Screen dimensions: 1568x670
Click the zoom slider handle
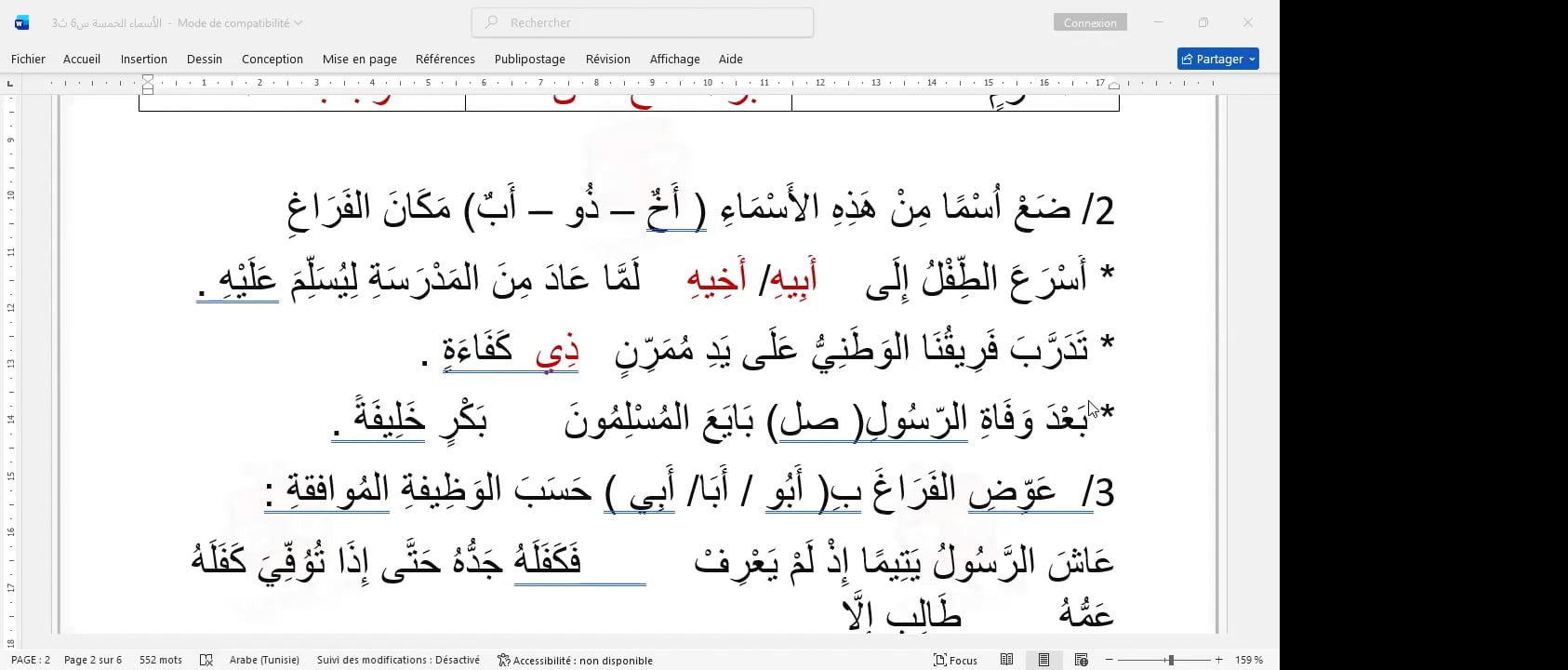coord(1170,660)
